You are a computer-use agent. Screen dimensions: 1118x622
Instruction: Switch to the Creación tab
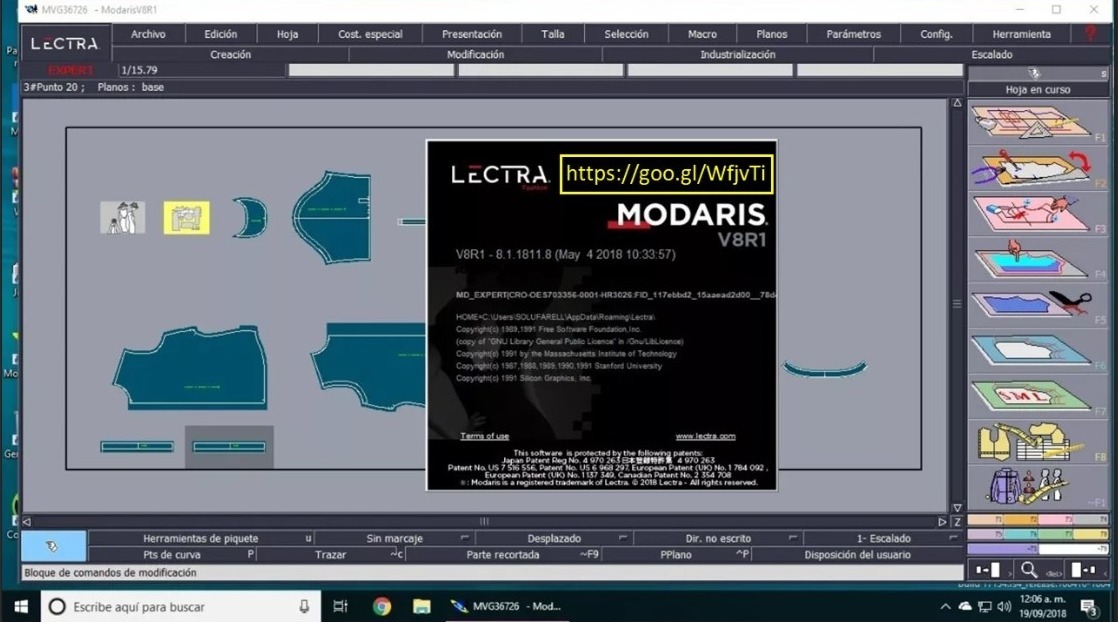(230, 54)
